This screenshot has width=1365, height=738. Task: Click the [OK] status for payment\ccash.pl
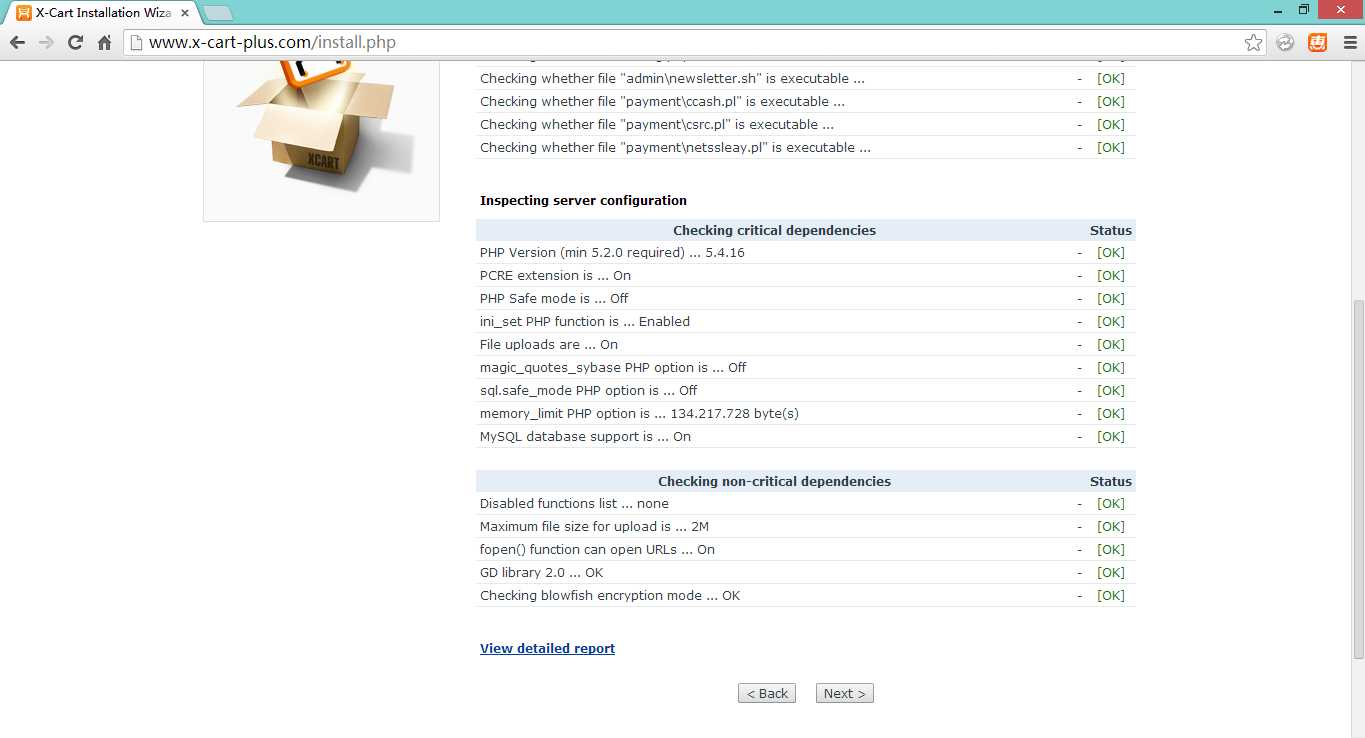[x=1111, y=102]
